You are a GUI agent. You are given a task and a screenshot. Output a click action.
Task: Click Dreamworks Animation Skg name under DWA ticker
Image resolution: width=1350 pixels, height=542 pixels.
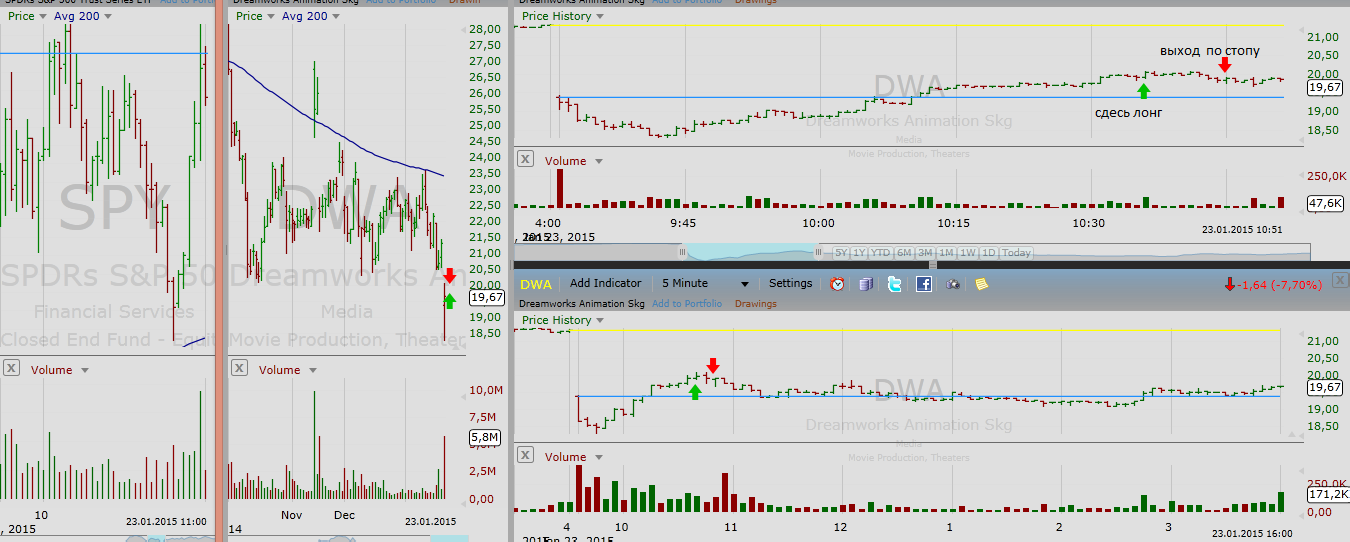click(582, 304)
